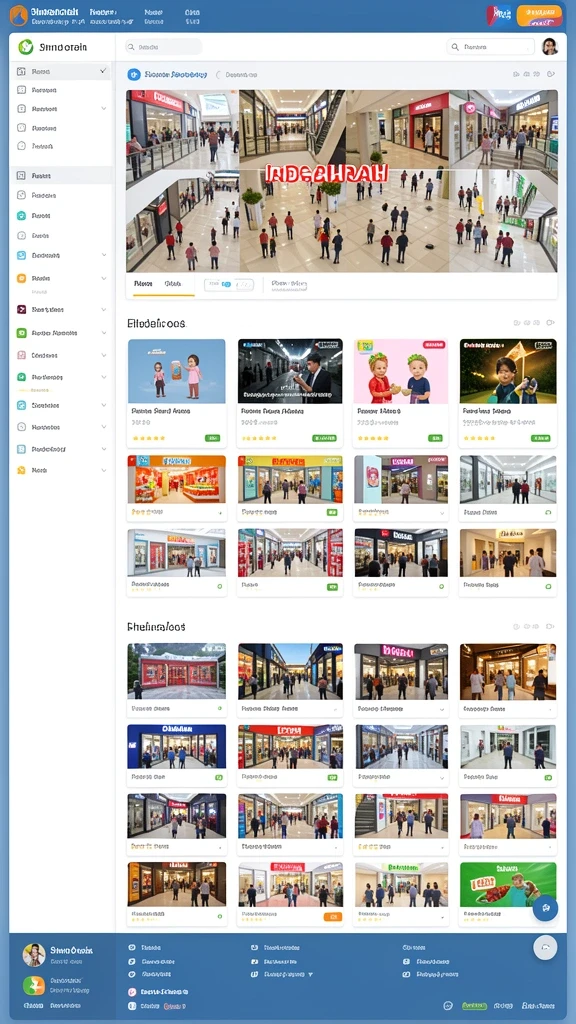Open the user avatar at top right
Image resolution: width=576 pixels, height=1024 pixels.
(x=549, y=46)
